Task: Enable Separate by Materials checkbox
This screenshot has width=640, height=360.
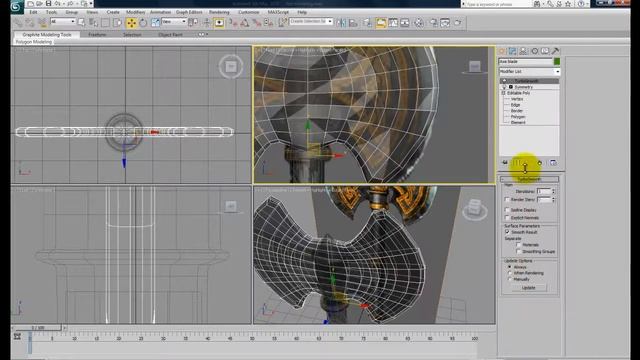Action: [x=518, y=244]
